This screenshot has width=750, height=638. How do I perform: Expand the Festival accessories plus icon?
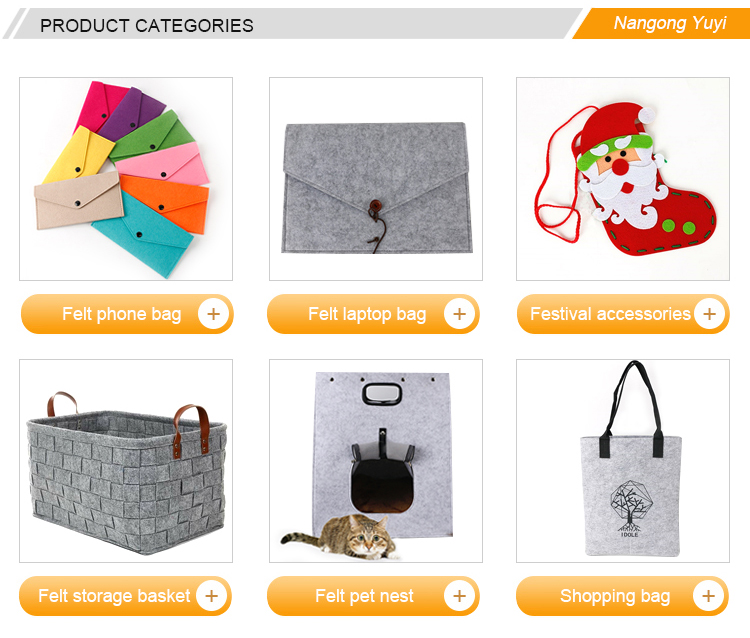click(x=709, y=314)
